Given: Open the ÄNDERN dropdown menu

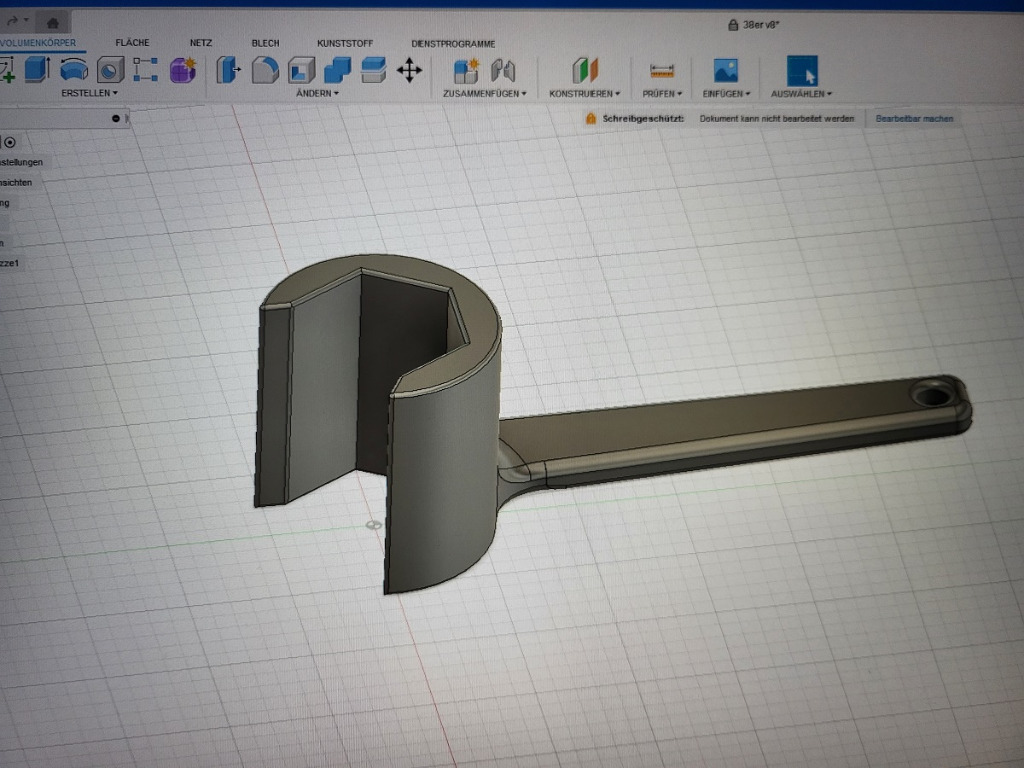Looking at the screenshot, I should coord(317,93).
